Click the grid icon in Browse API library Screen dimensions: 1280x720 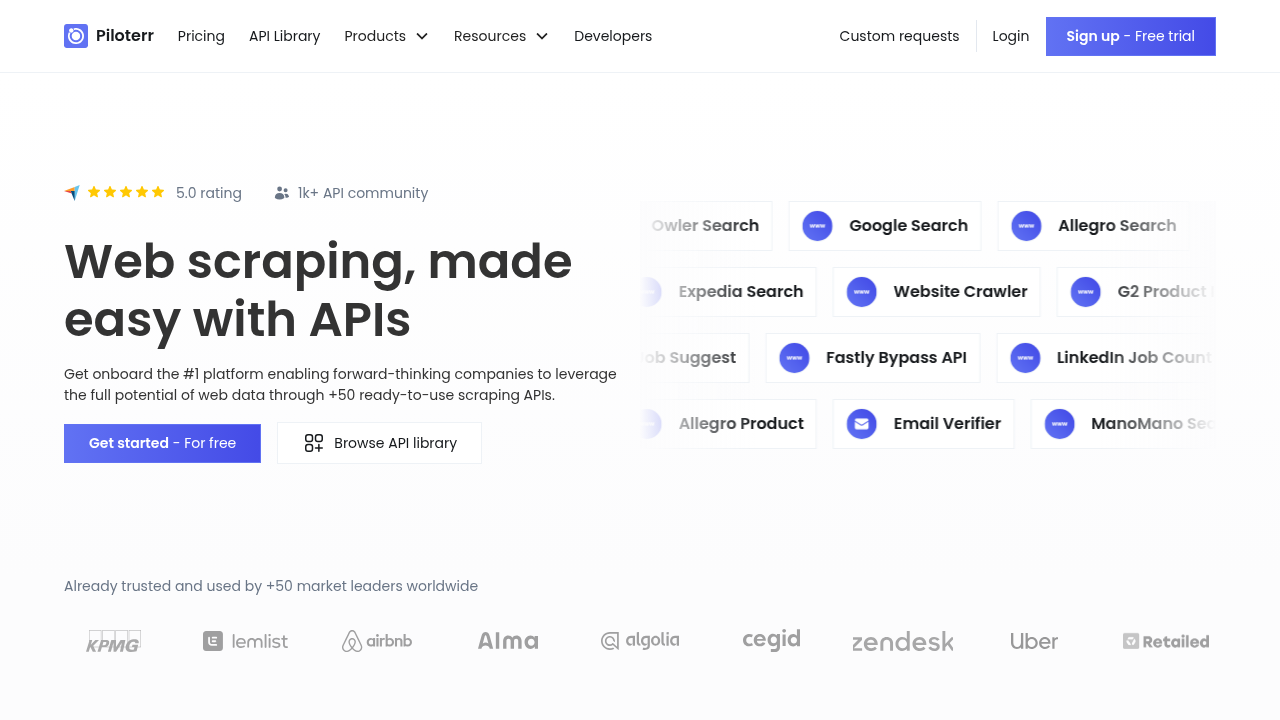314,443
